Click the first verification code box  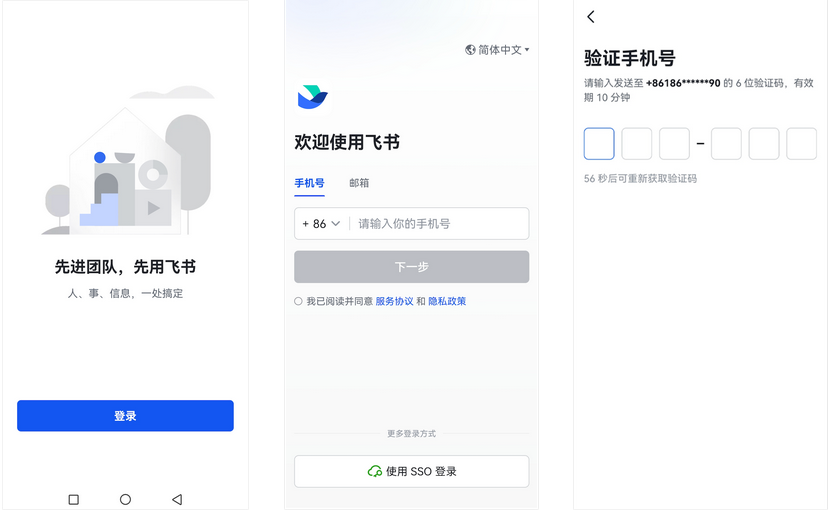point(599,143)
